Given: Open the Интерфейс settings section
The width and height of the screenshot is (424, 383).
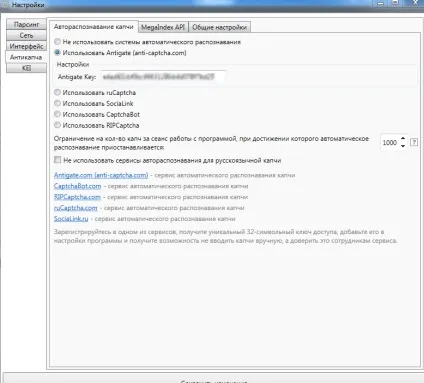Looking at the screenshot, I should point(26,46).
